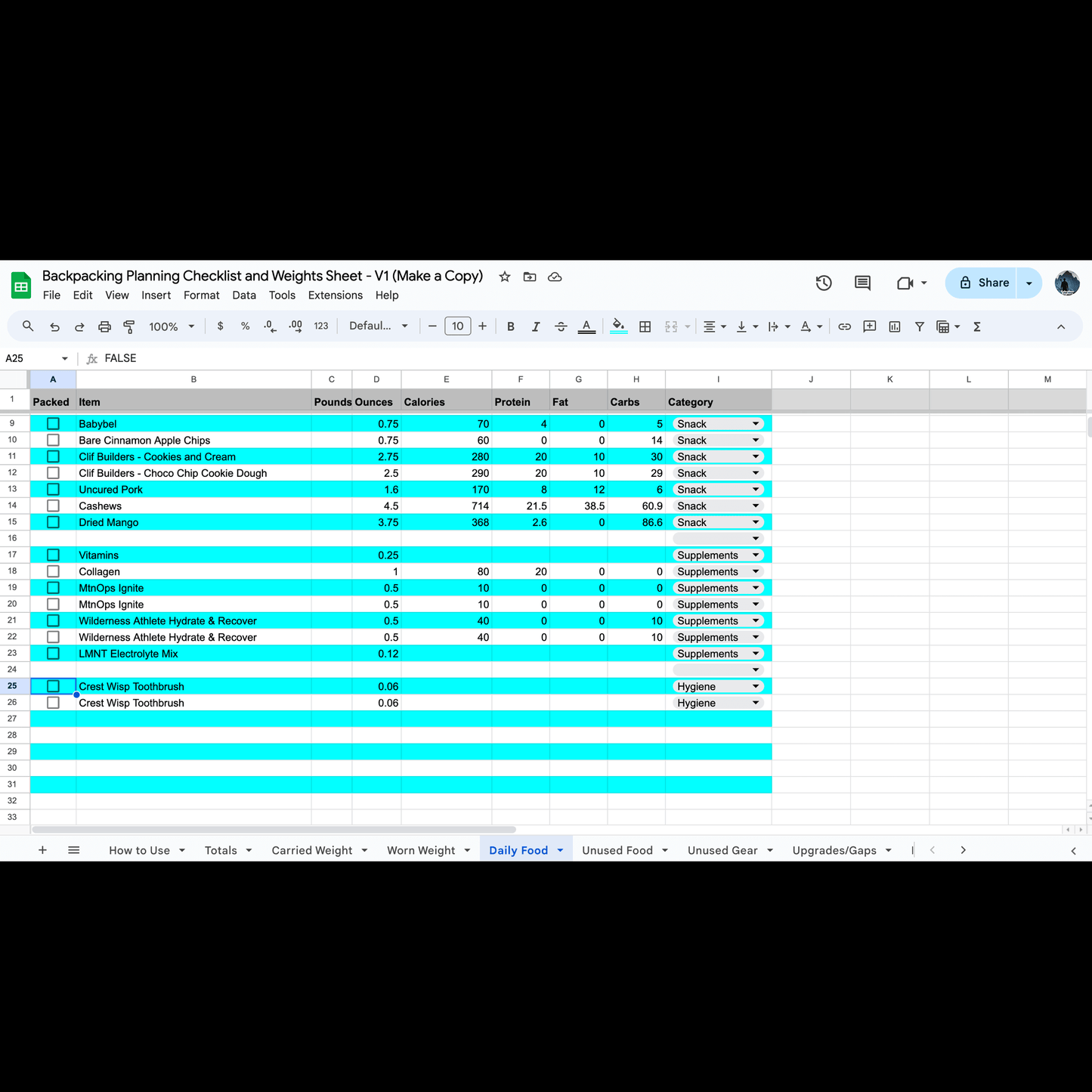Format as currency with dollar icon

(x=220, y=326)
